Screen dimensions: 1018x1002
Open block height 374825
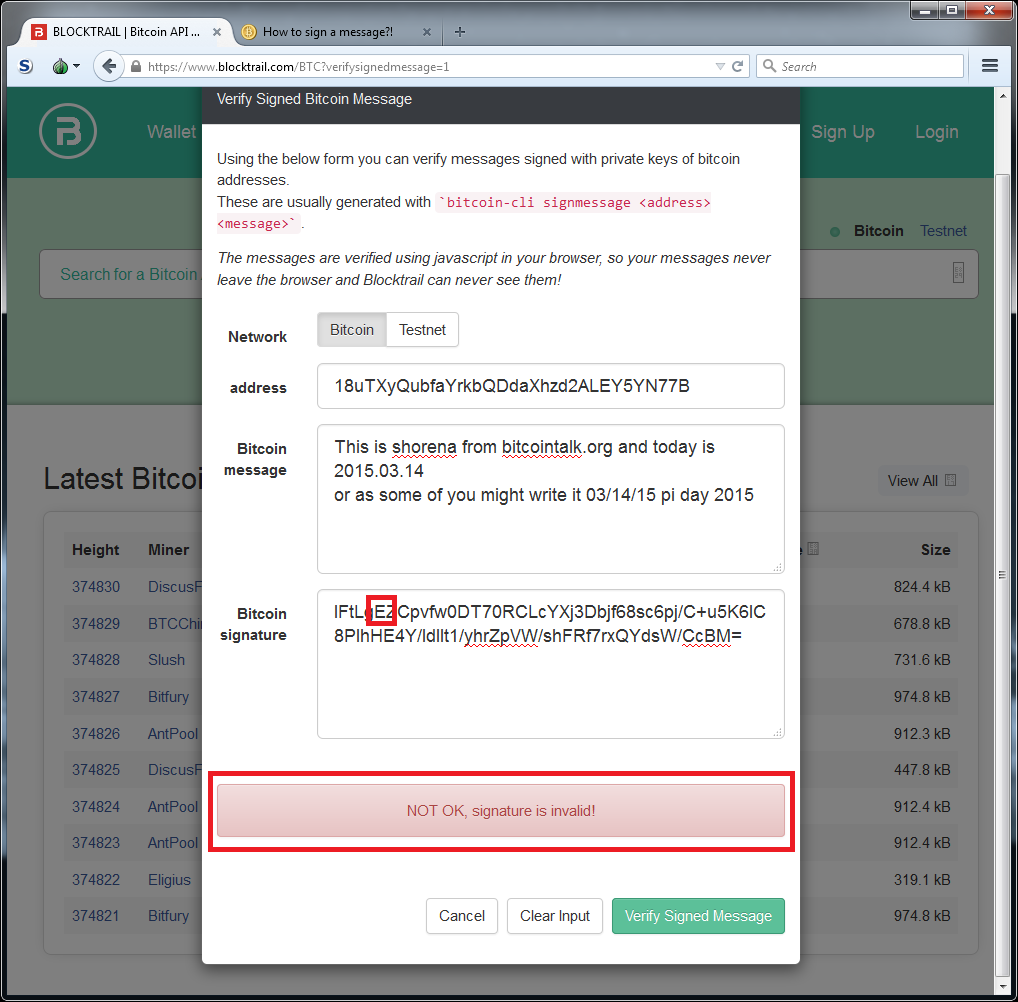pyautogui.click(x=96, y=770)
